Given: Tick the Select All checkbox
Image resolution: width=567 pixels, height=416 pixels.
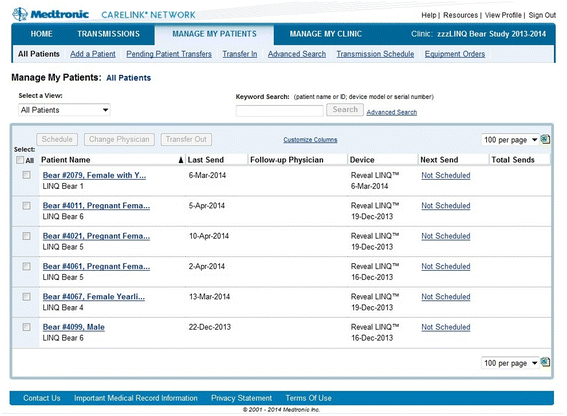Looking at the screenshot, I should click(x=20, y=160).
